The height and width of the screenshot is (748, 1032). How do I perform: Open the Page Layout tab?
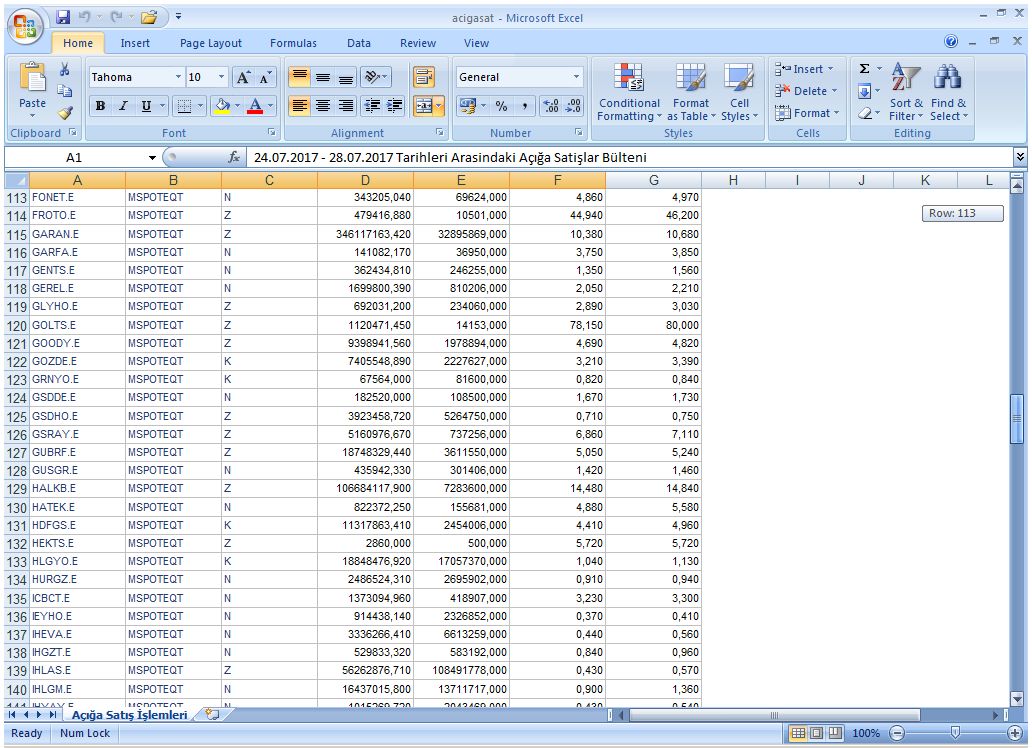click(211, 43)
